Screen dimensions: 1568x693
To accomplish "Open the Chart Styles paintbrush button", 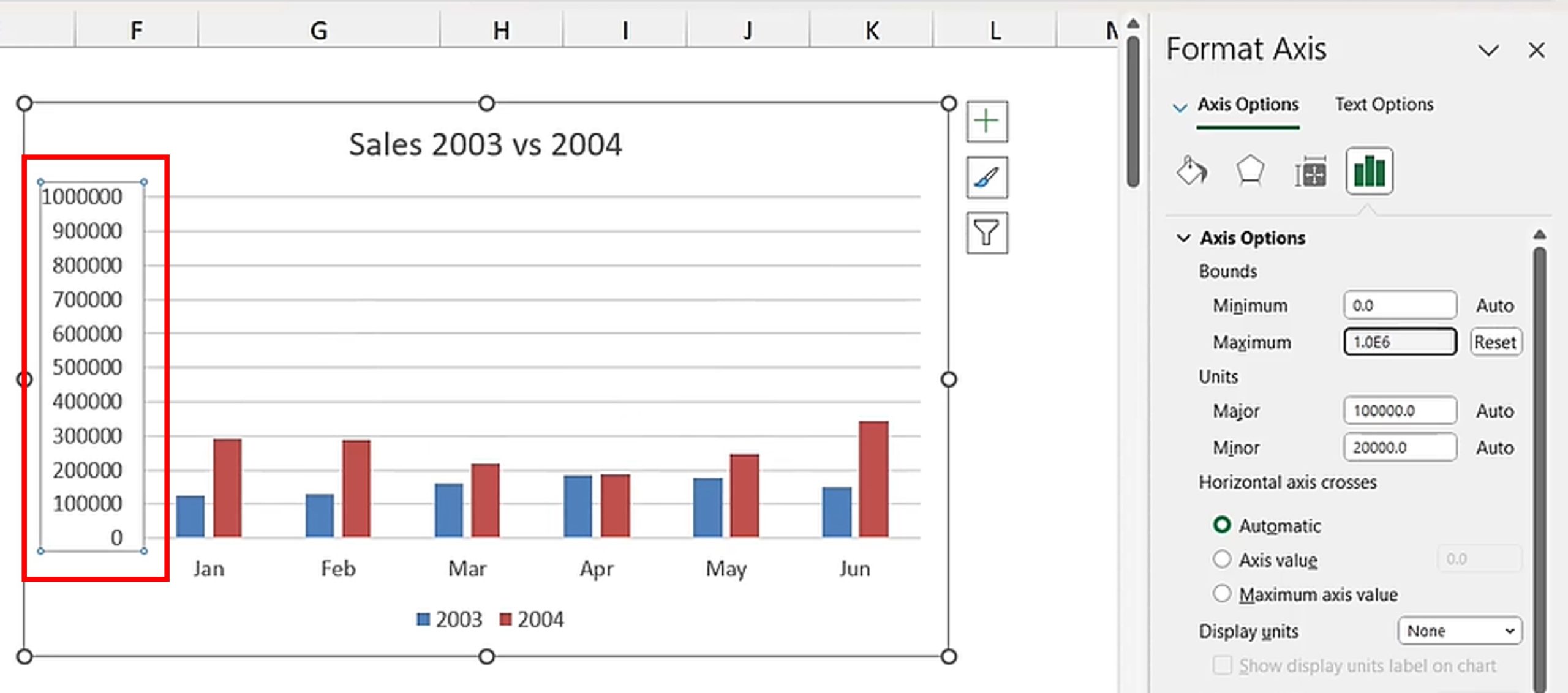I will pos(987,178).
